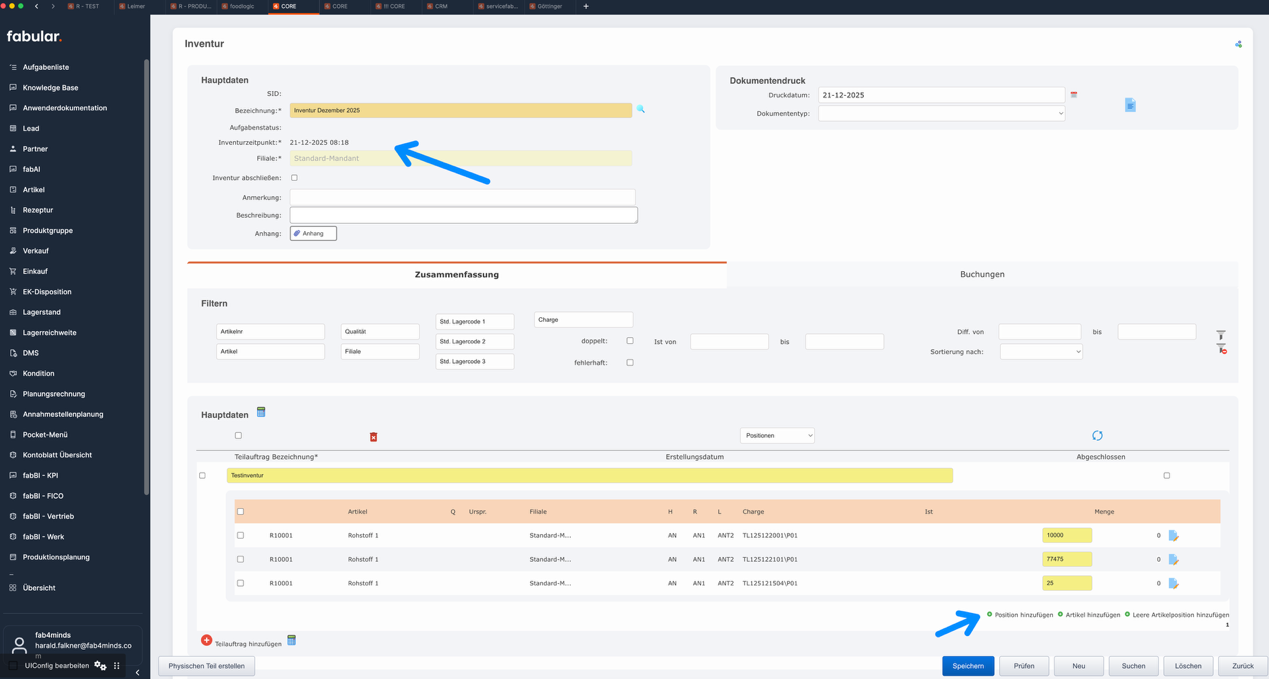Refresh positions with the blue reload icon

tap(1097, 436)
